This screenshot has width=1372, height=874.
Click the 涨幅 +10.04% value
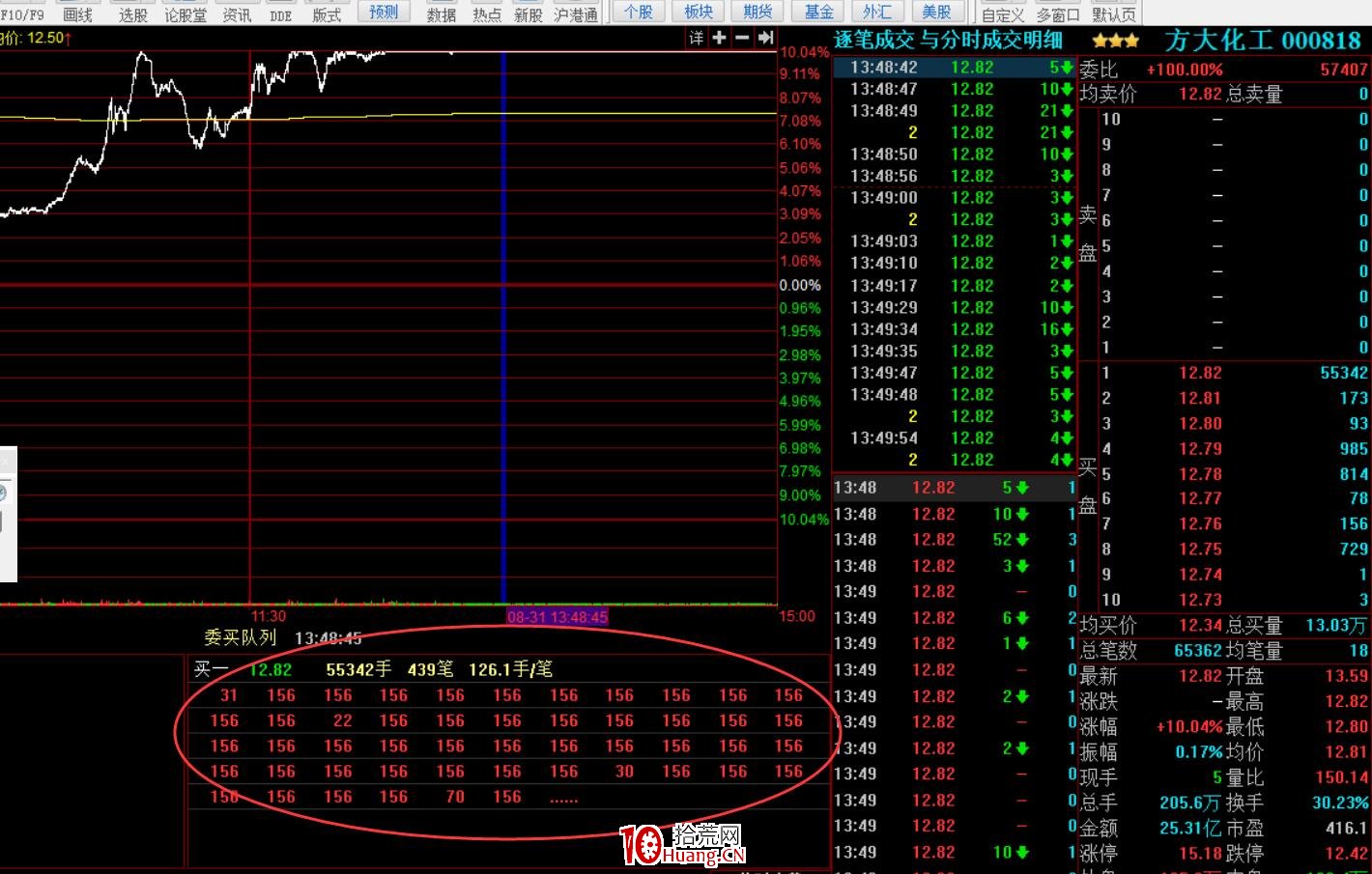click(1189, 726)
